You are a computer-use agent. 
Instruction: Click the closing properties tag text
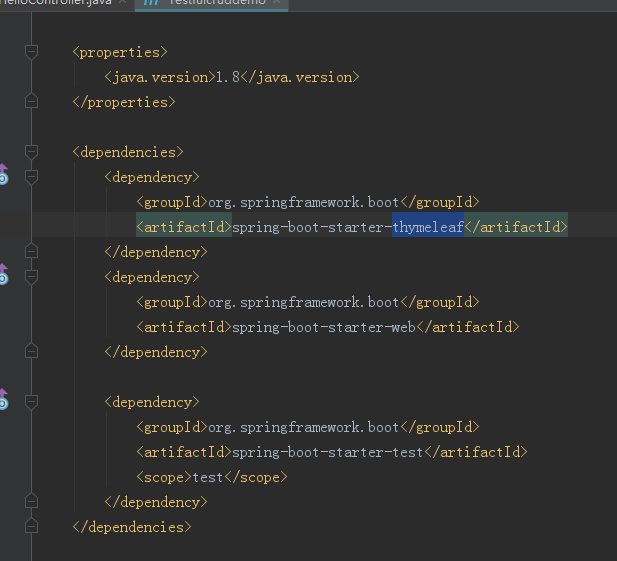[124, 102]
